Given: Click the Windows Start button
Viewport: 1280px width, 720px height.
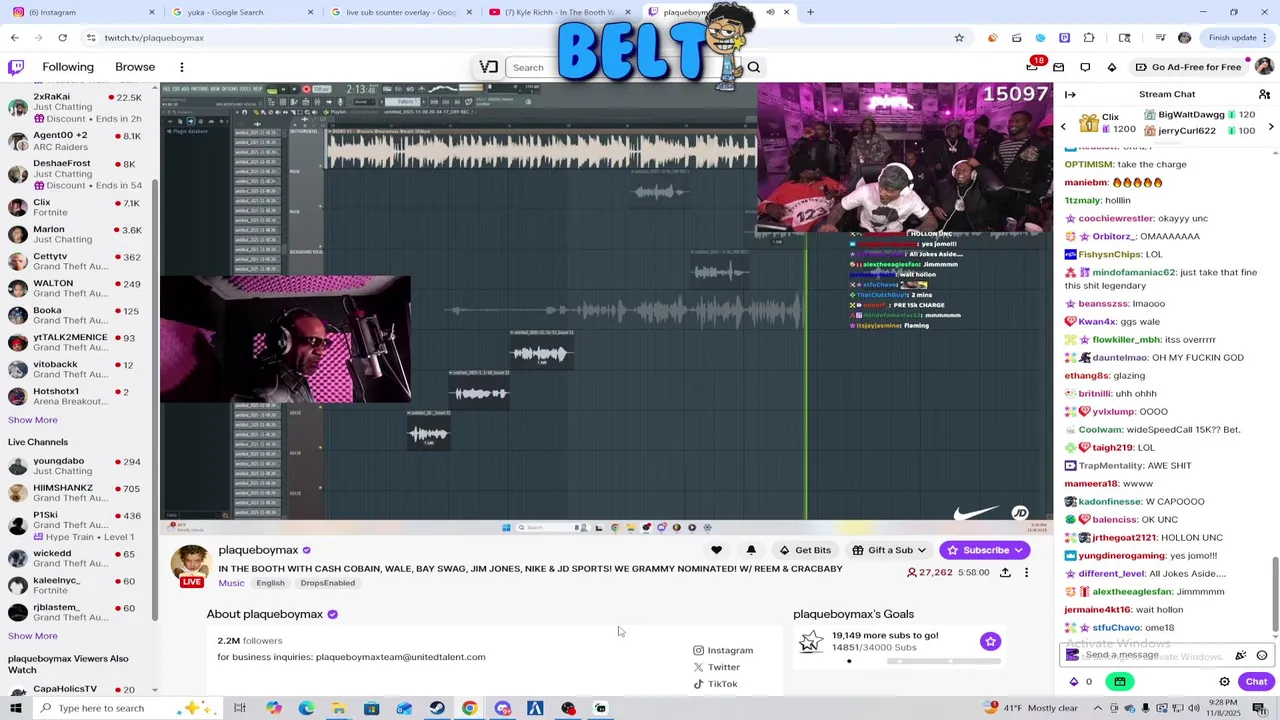Looking at the screenshot, I should pos(16,708).
